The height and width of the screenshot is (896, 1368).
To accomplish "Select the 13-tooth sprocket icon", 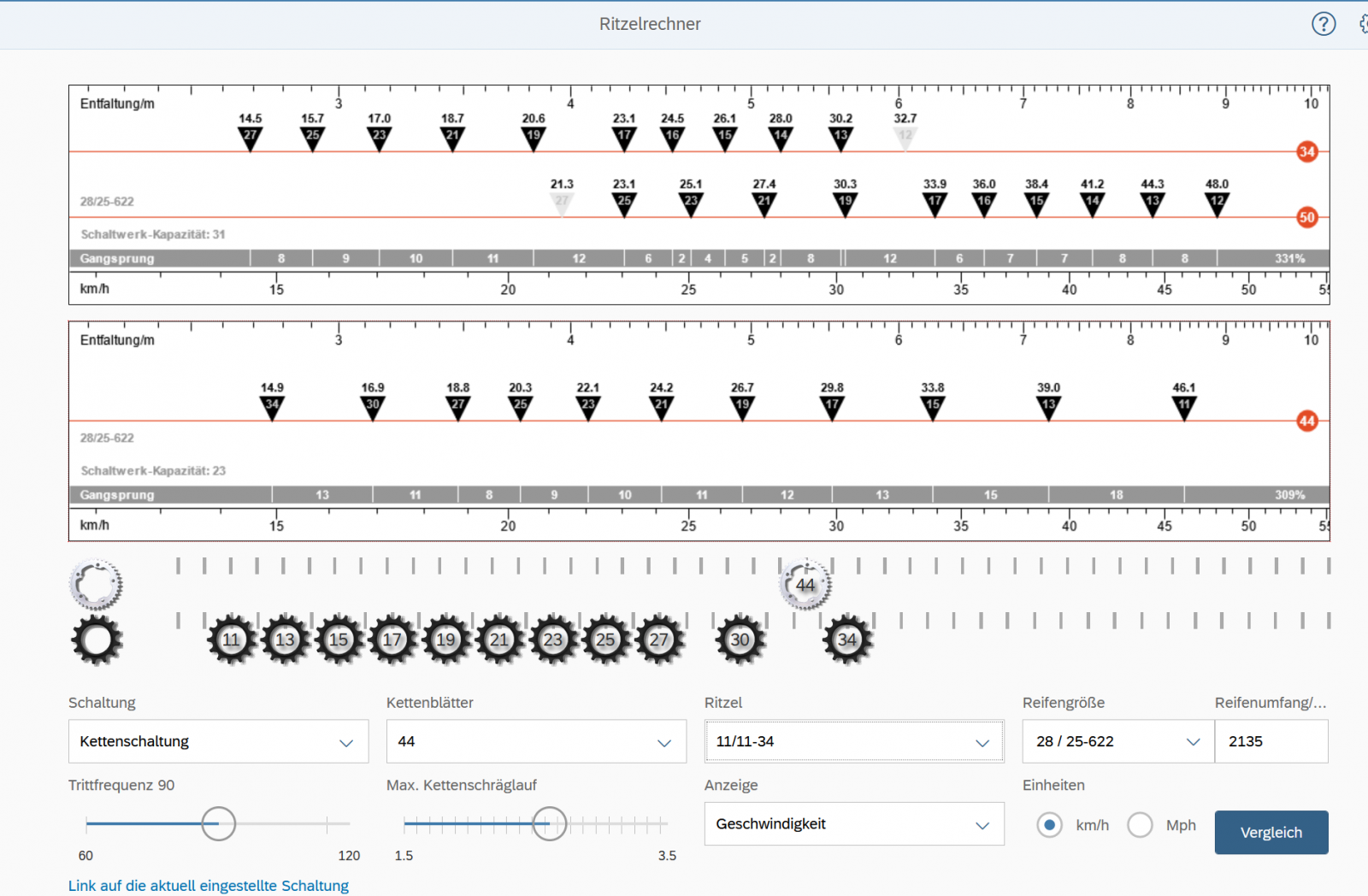I will pos(285,640).
